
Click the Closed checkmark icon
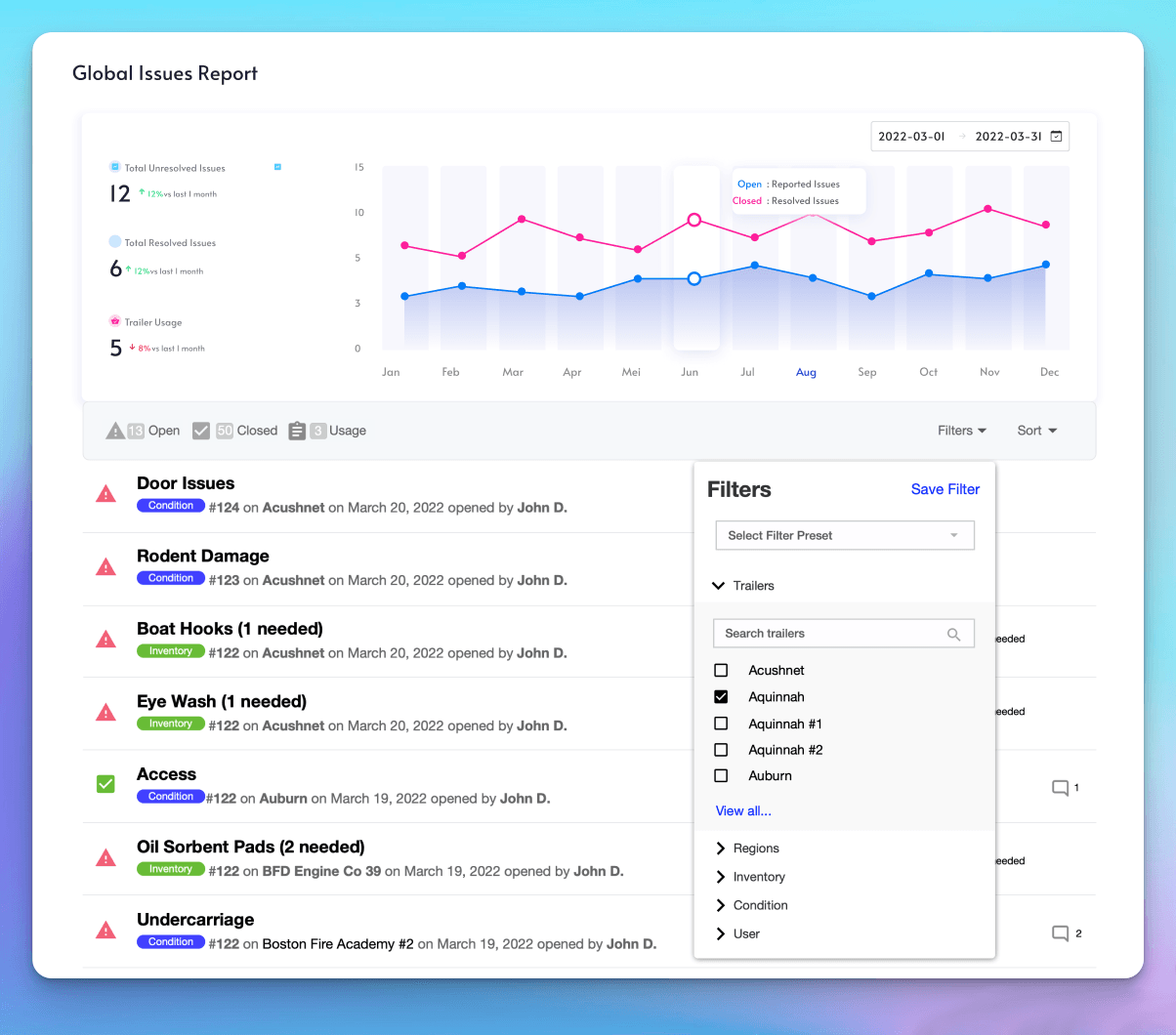pyautogui.click(x=201, y=431)
